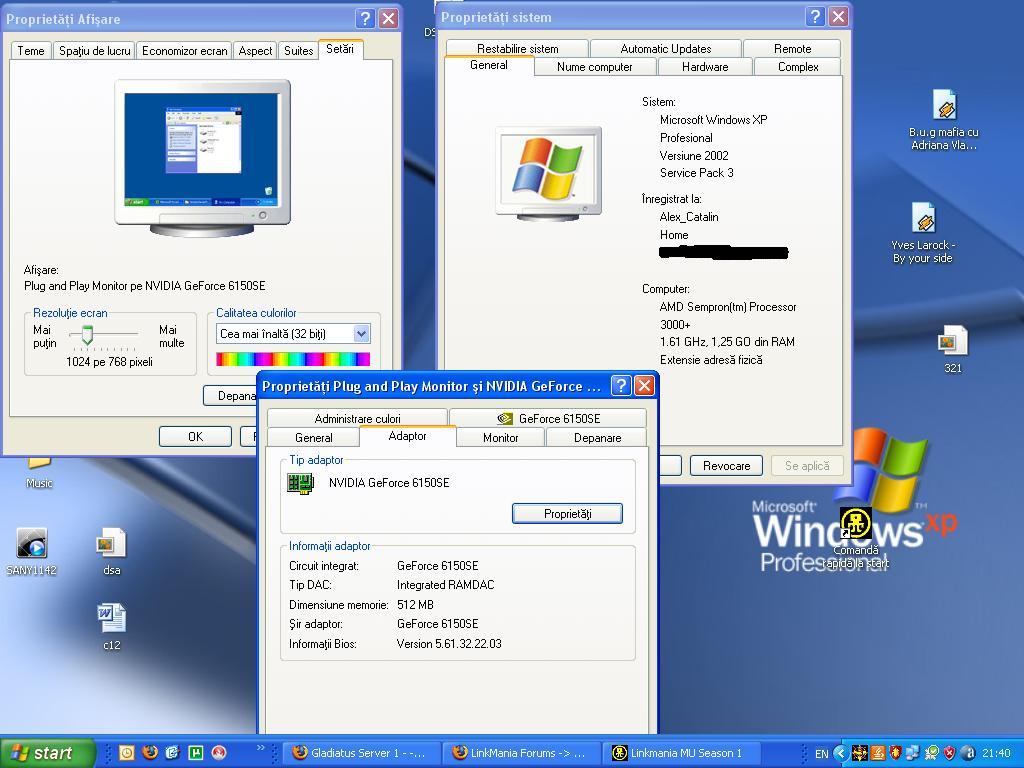The image size is (1024, 768).
Task: Click the green checkmark tray icon
Action: coord(932,753)
